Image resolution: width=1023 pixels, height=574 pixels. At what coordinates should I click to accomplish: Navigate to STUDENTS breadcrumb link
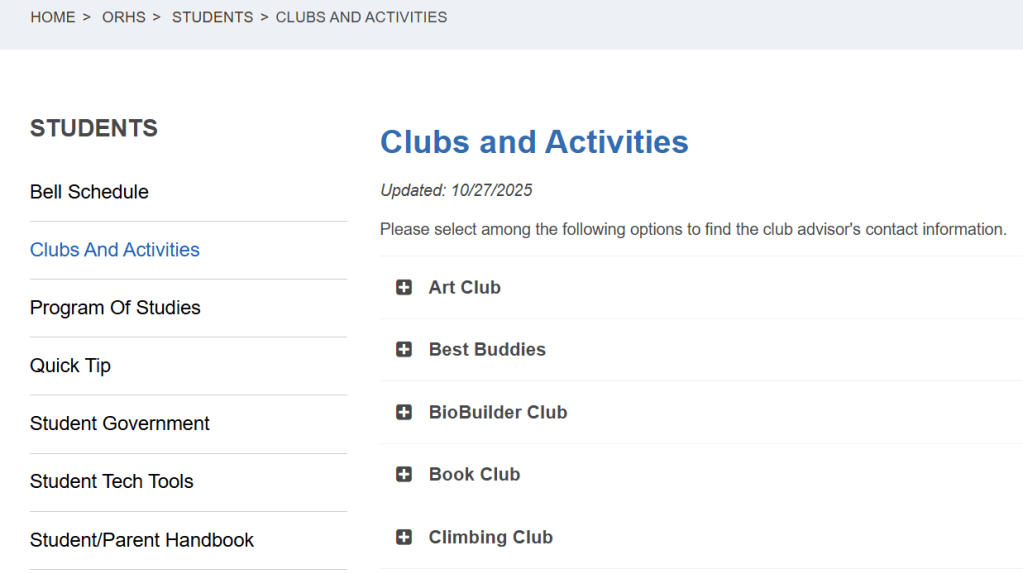(x=212, y=17)
